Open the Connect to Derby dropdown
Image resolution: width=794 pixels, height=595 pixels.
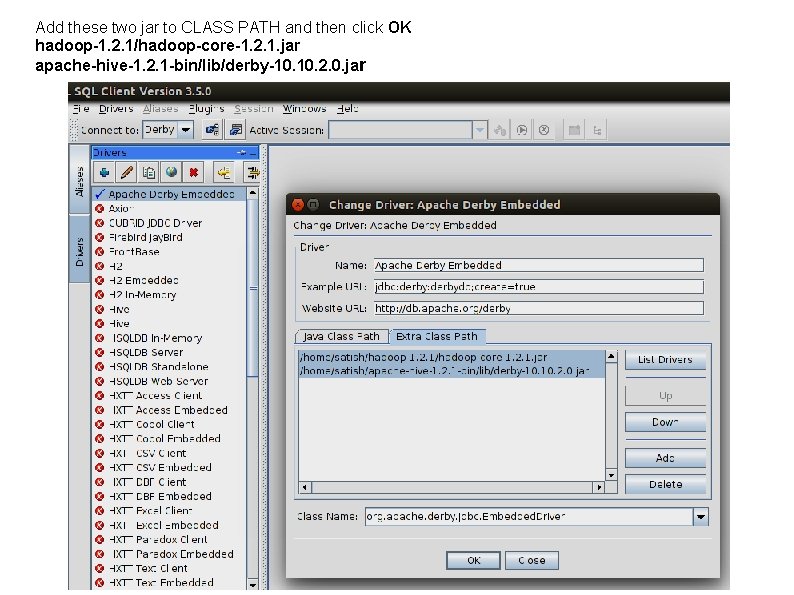point(186,130)
